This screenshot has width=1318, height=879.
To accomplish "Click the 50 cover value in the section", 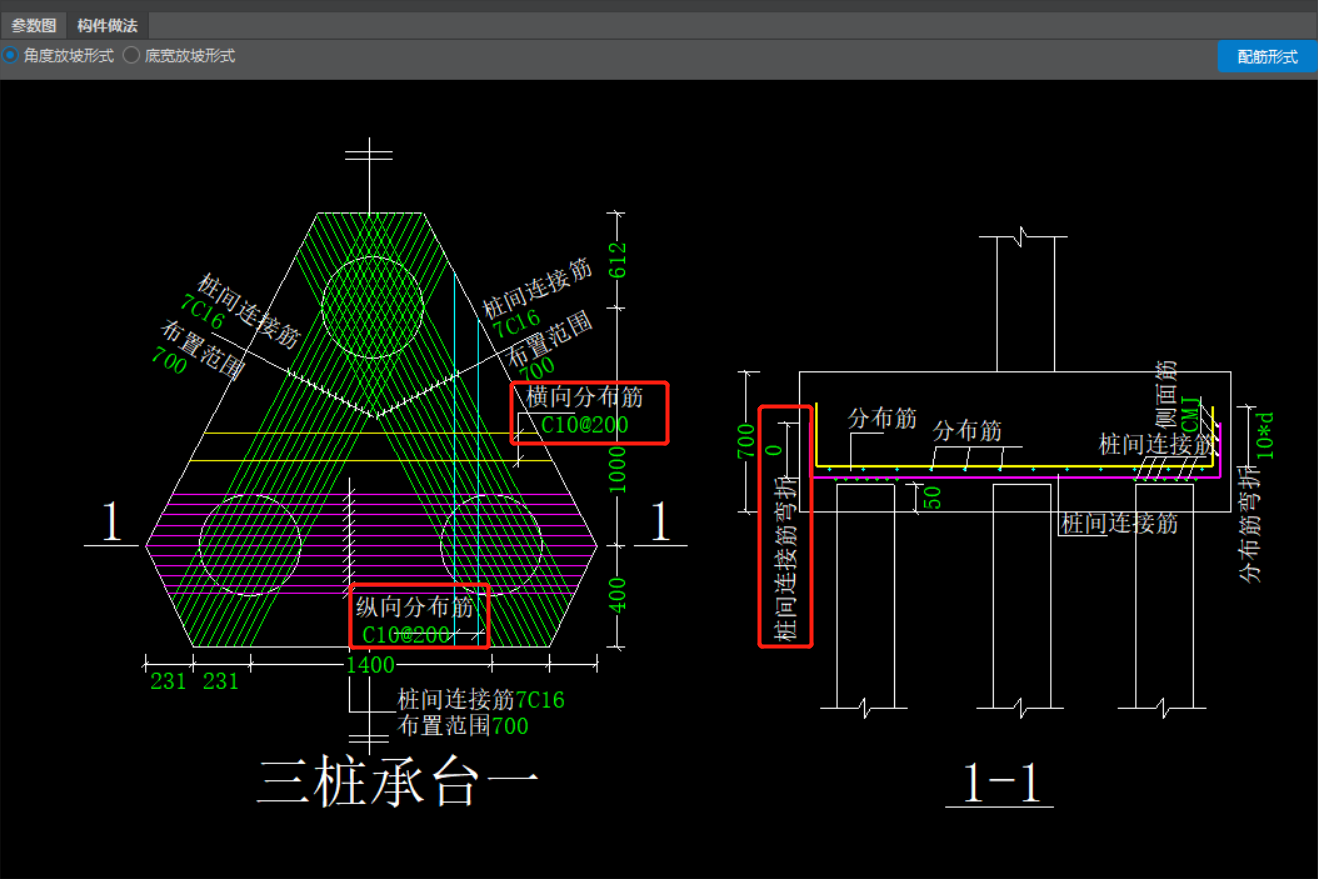I will (932, 497).
